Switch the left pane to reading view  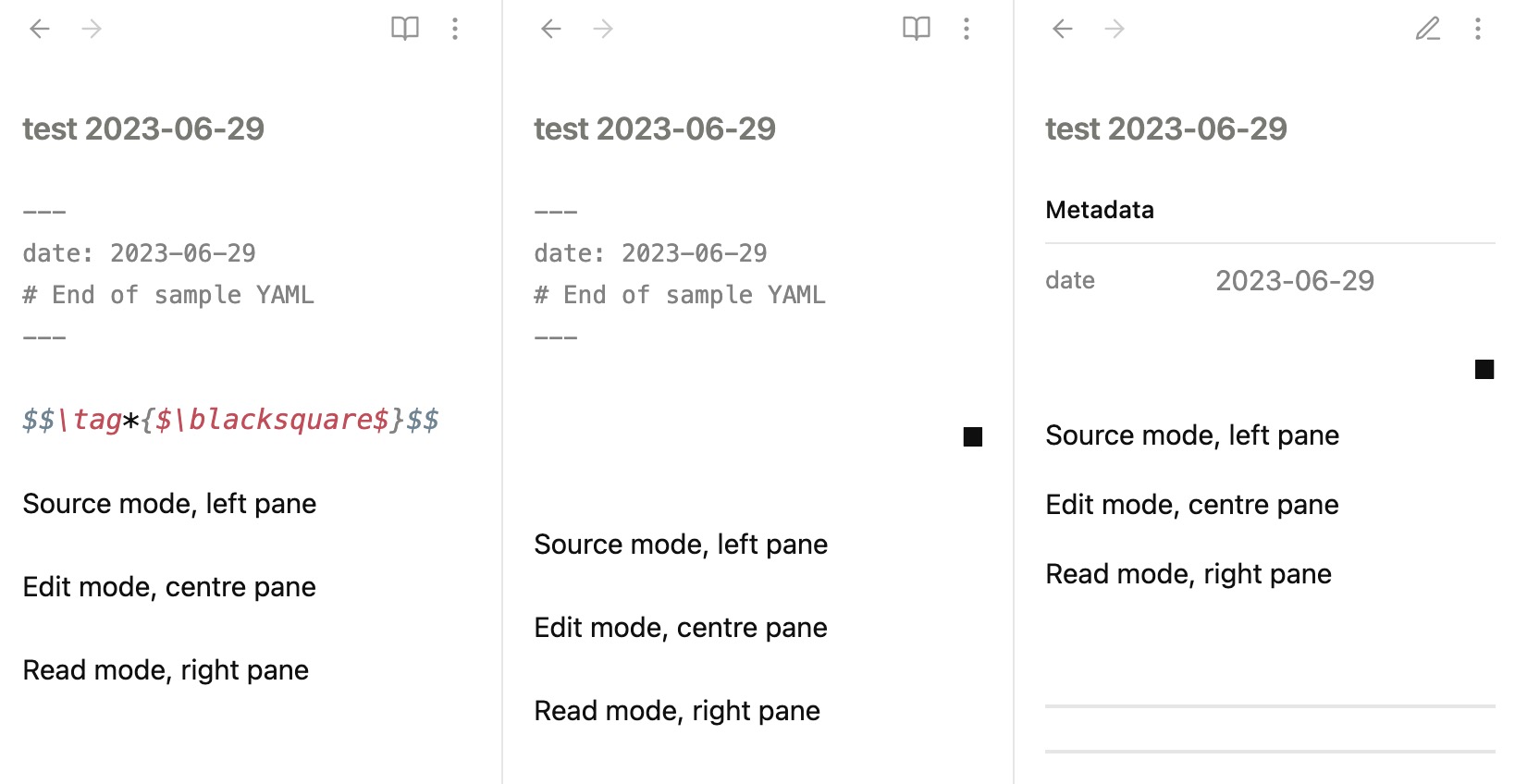(x=405, y=29)
